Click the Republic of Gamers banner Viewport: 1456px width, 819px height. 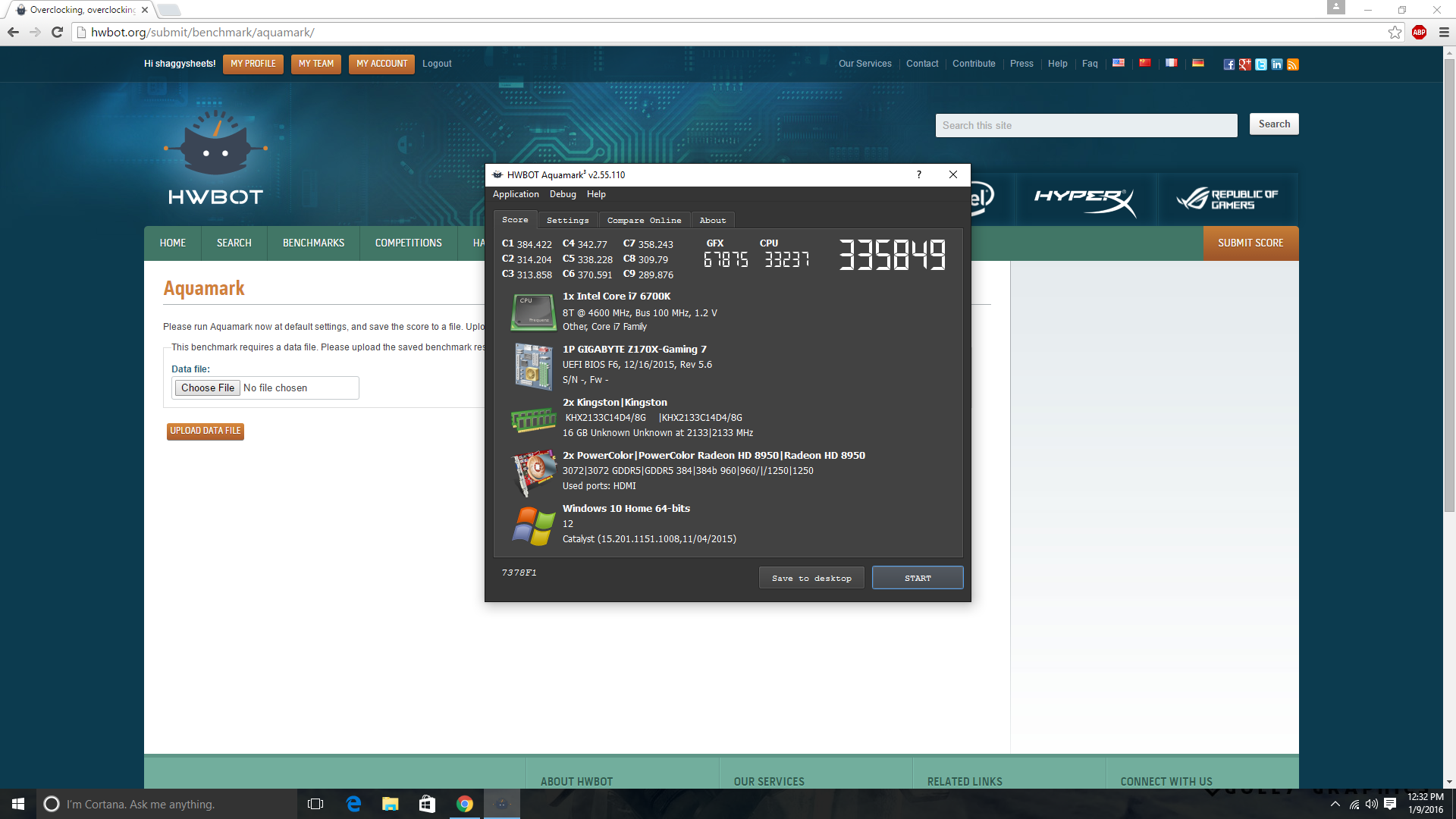pyautogui.click(x=1228, y=199)
